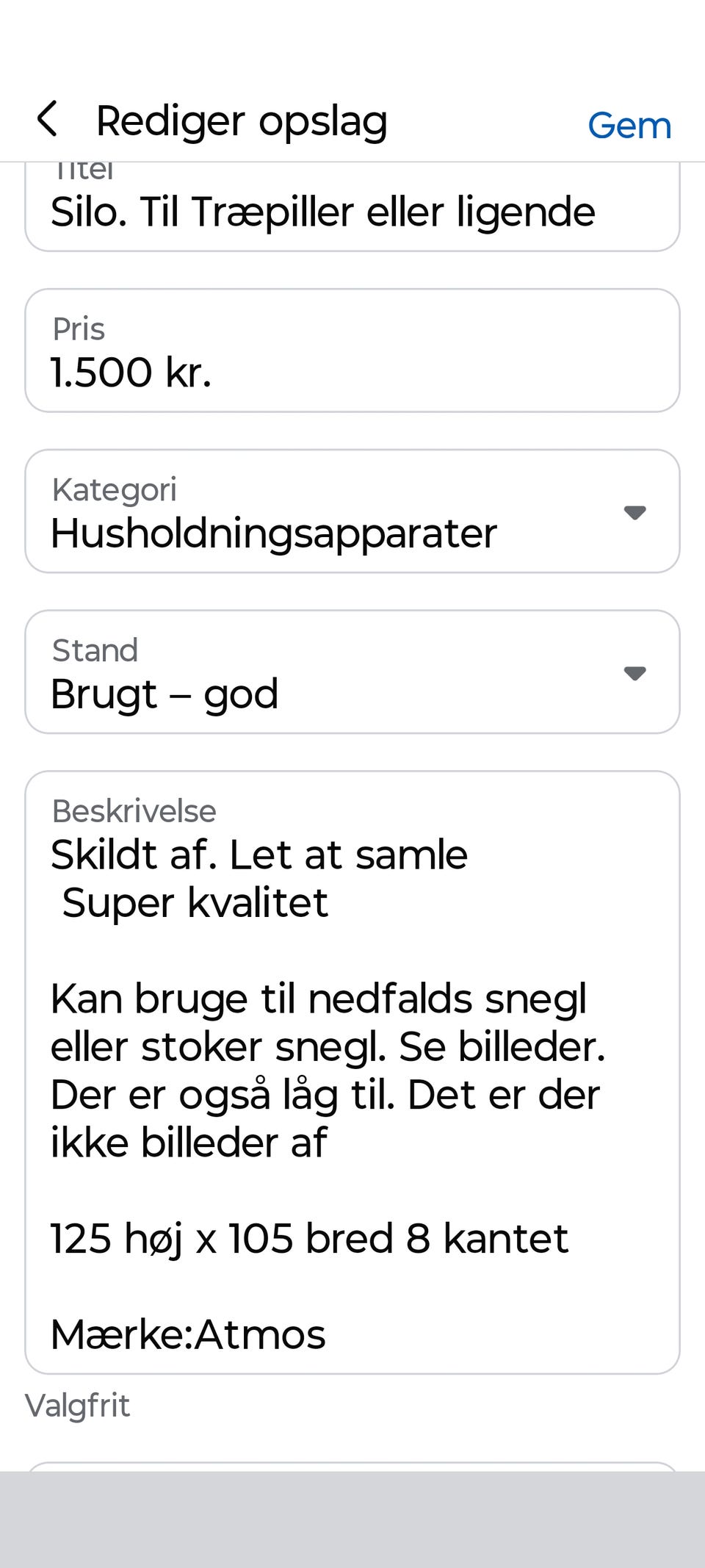Click the Super kvalitet description line

pos(195,903)
